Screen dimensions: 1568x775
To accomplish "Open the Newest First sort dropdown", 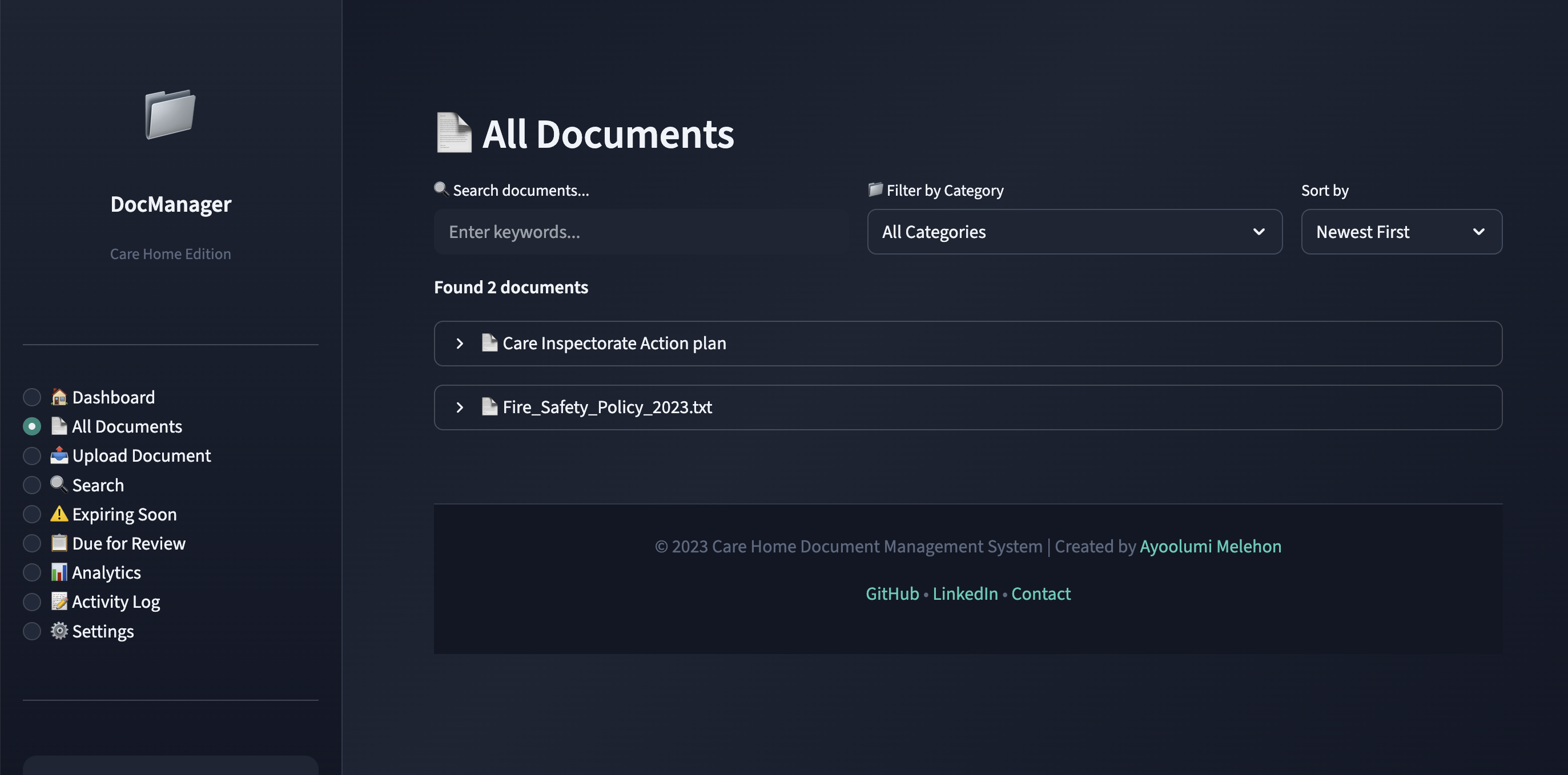I will pyautogui.click(x=1401, y=232).
